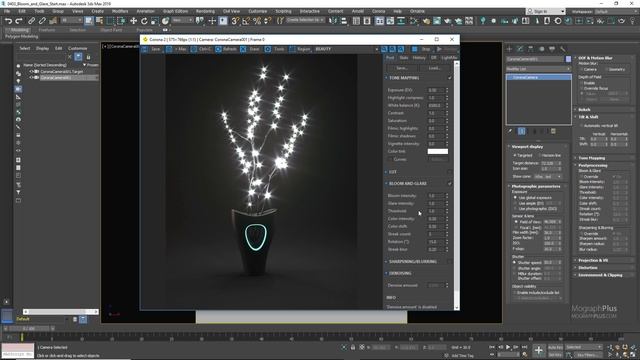Click Region in Corona VFB toolbar
The width and height of the screenshot is (640, 360).
coord(300,49)
